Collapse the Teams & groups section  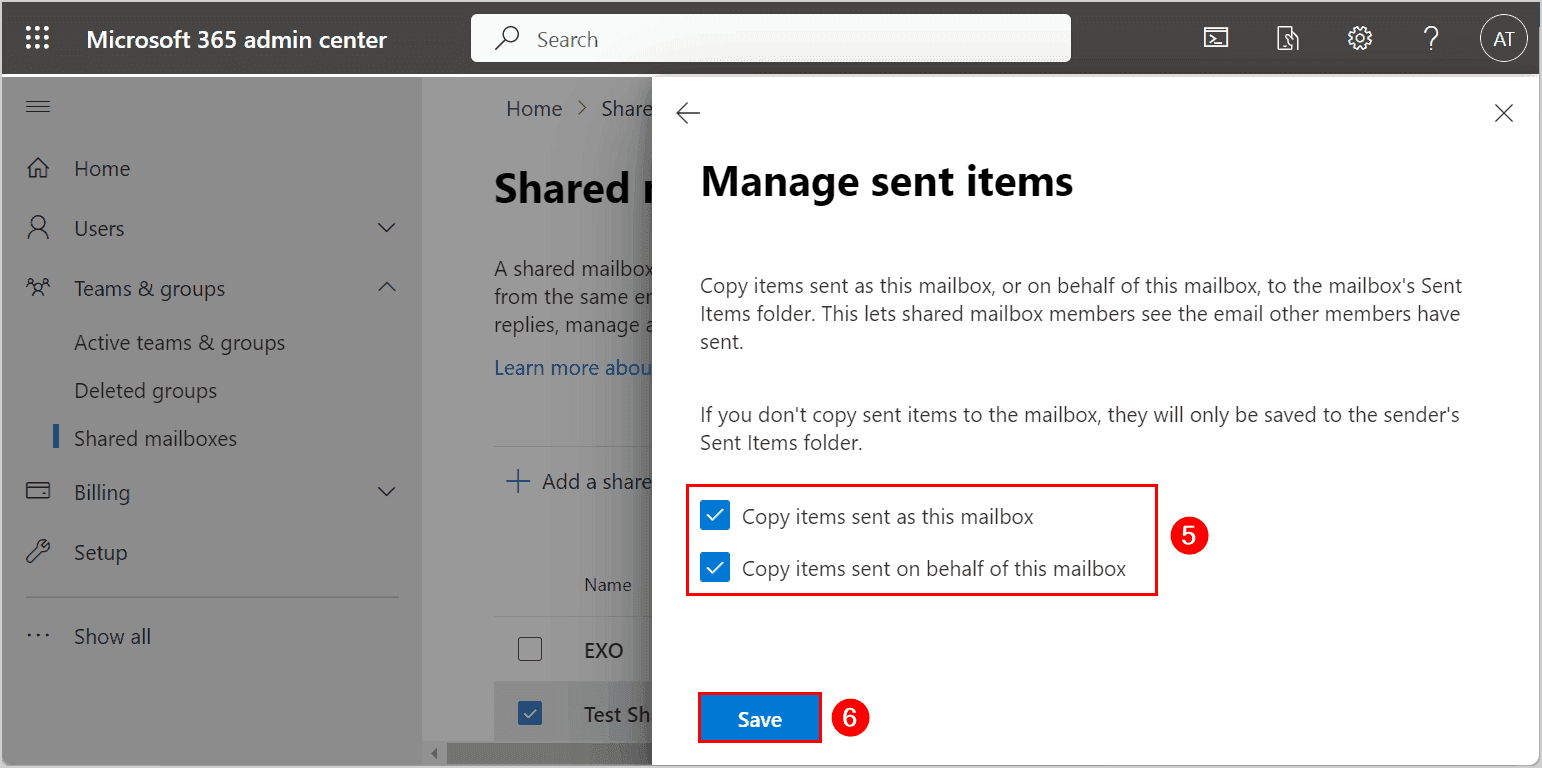(386, 288)
